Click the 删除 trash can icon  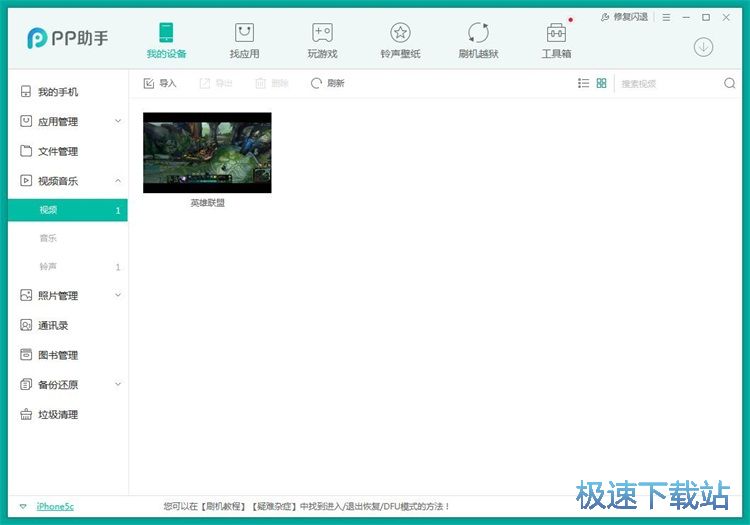click(260, 83)
